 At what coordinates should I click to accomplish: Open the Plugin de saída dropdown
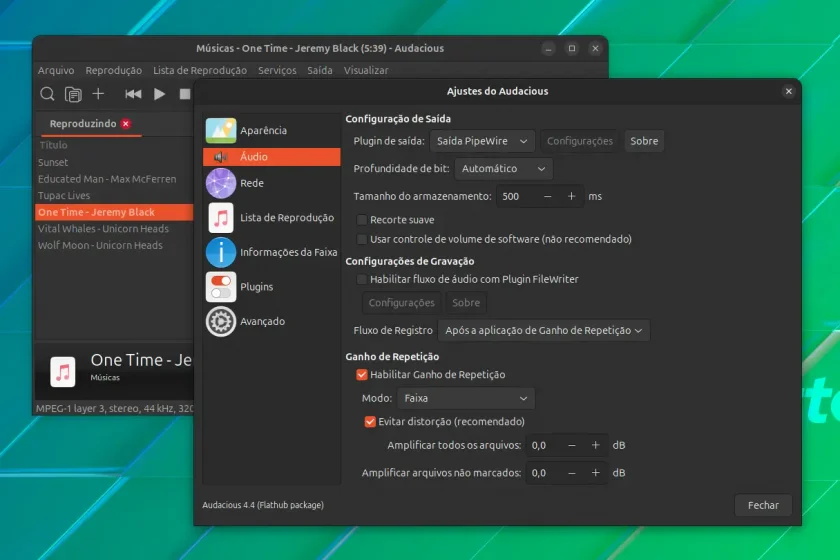point(482,141)
